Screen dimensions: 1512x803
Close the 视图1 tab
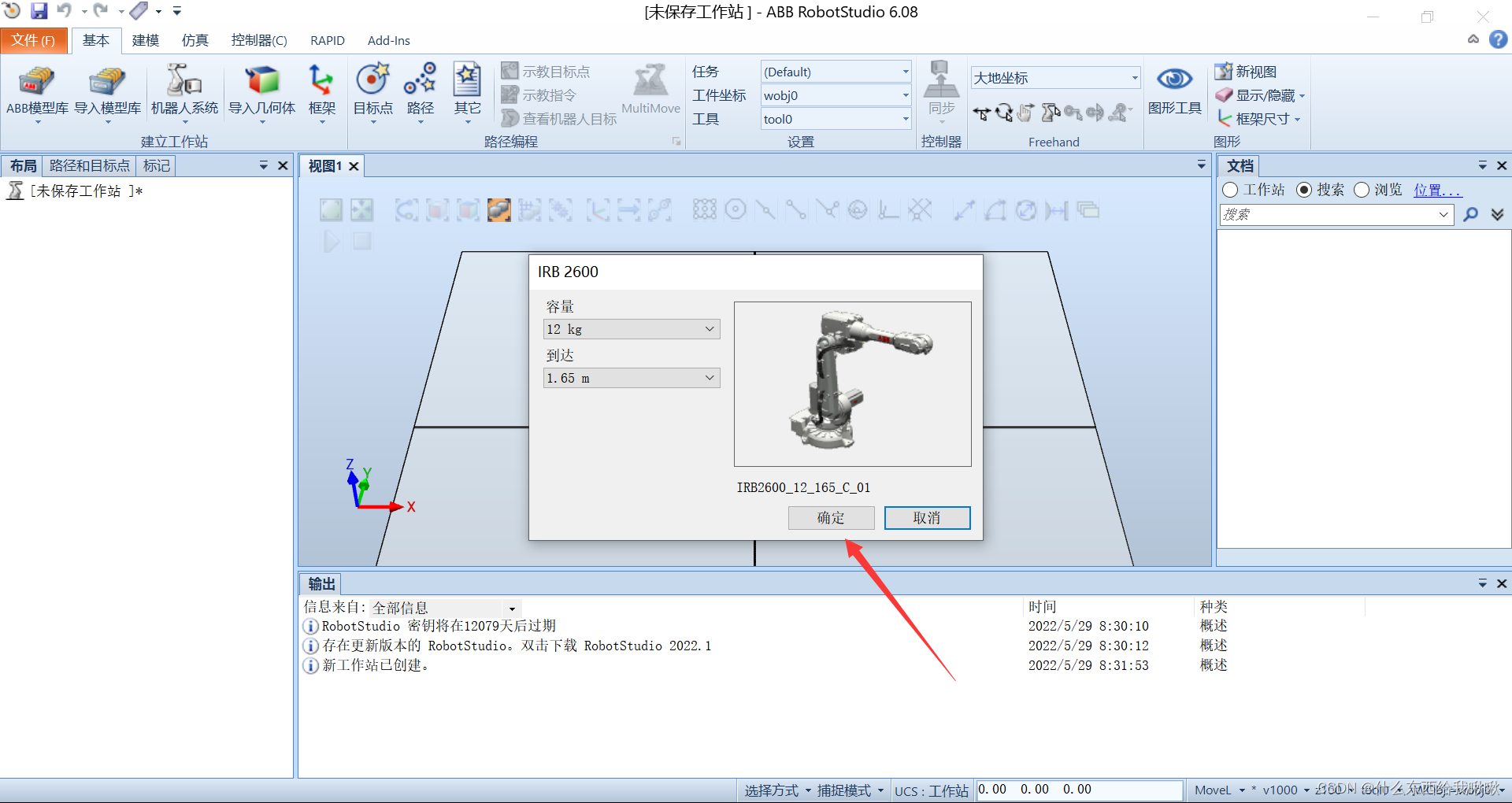point(354,166)
